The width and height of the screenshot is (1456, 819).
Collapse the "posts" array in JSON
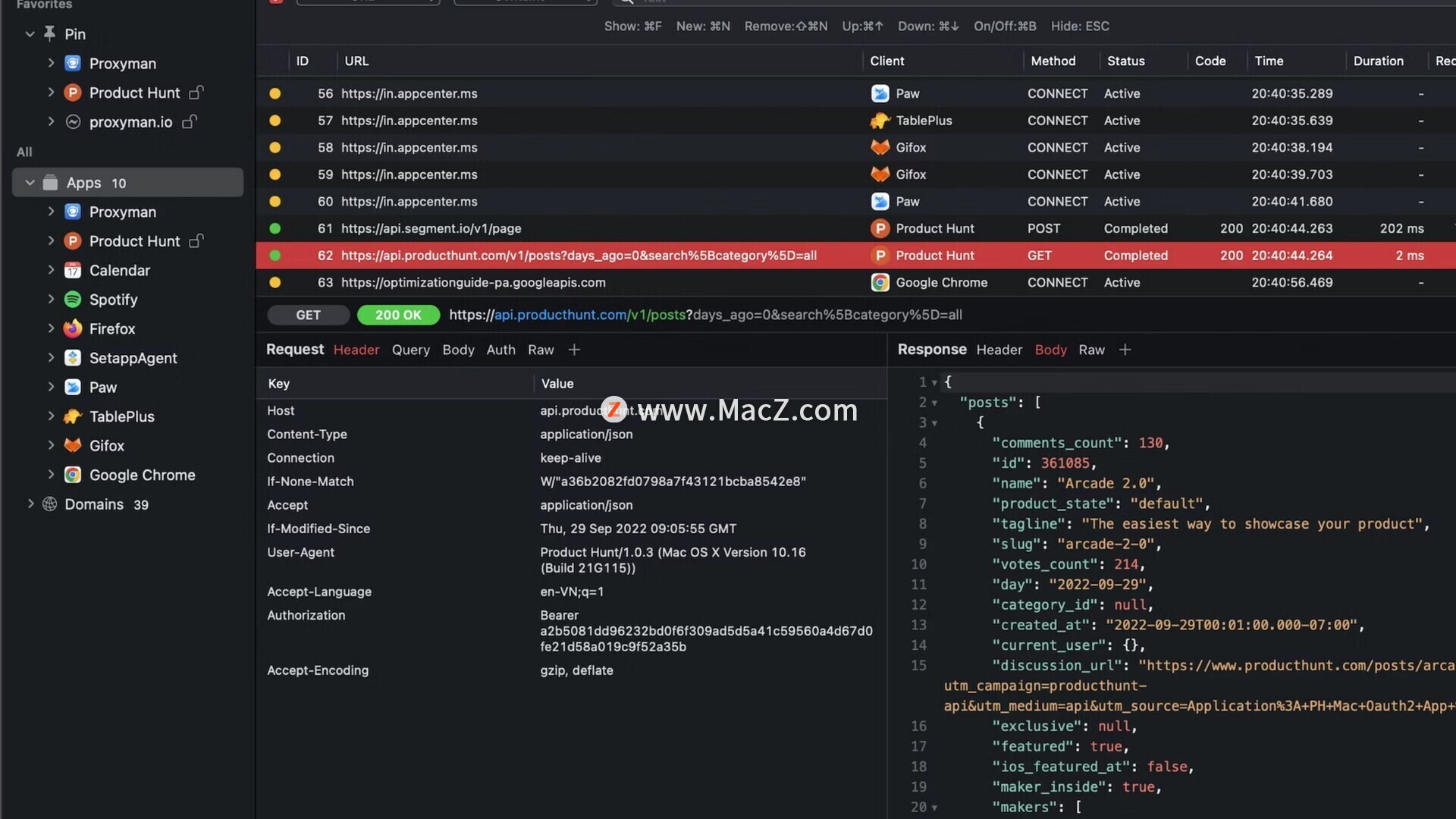coord(934,403)
